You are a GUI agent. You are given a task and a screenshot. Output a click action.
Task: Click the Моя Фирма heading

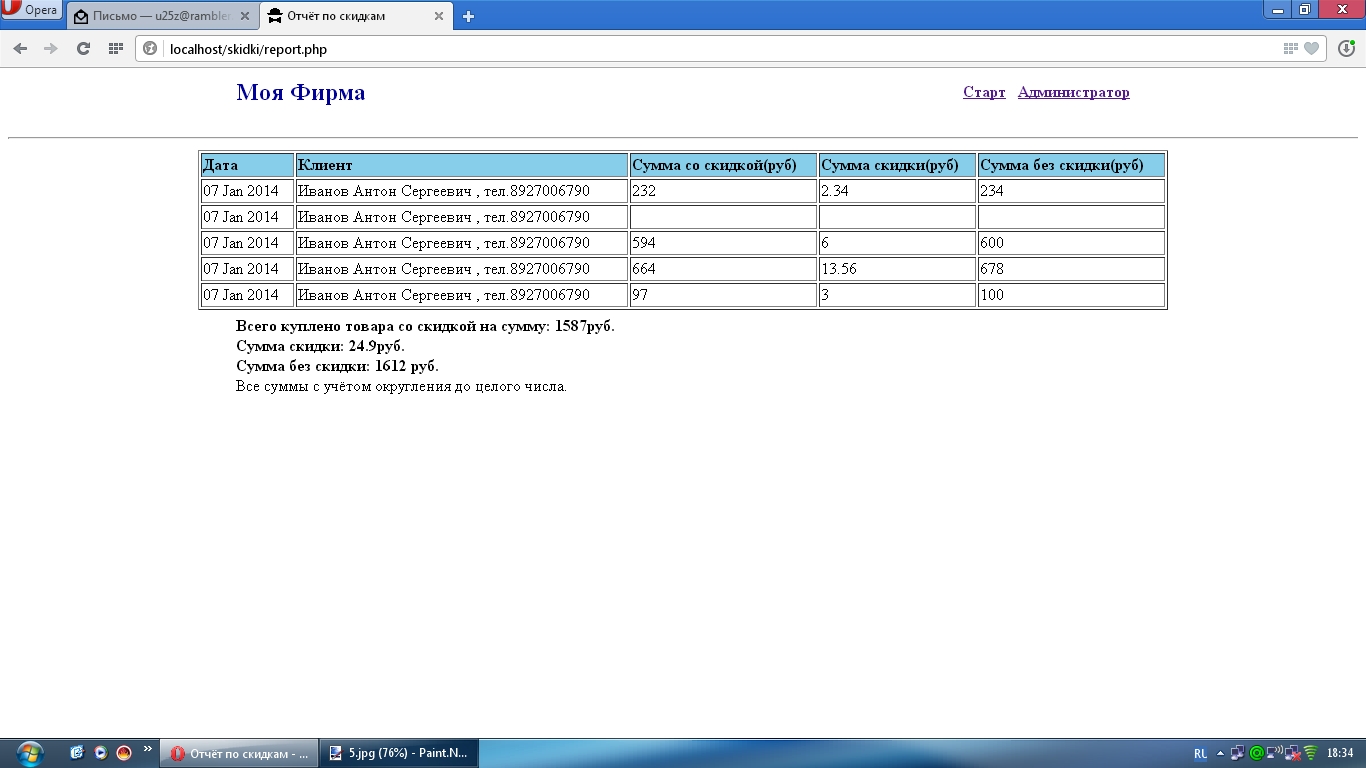301,92
